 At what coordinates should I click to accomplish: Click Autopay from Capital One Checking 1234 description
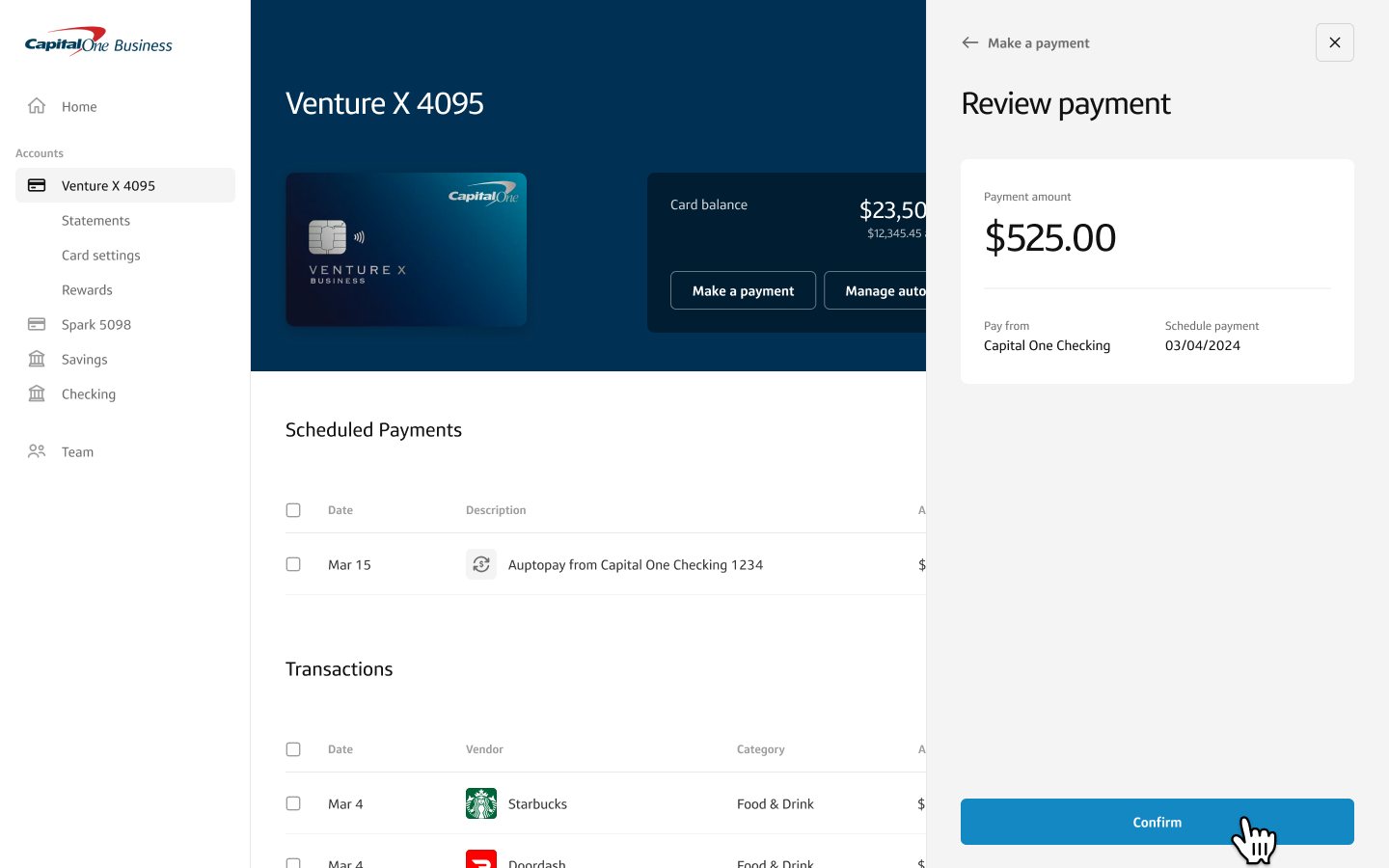pyautogui.click(x=636, y=564)
